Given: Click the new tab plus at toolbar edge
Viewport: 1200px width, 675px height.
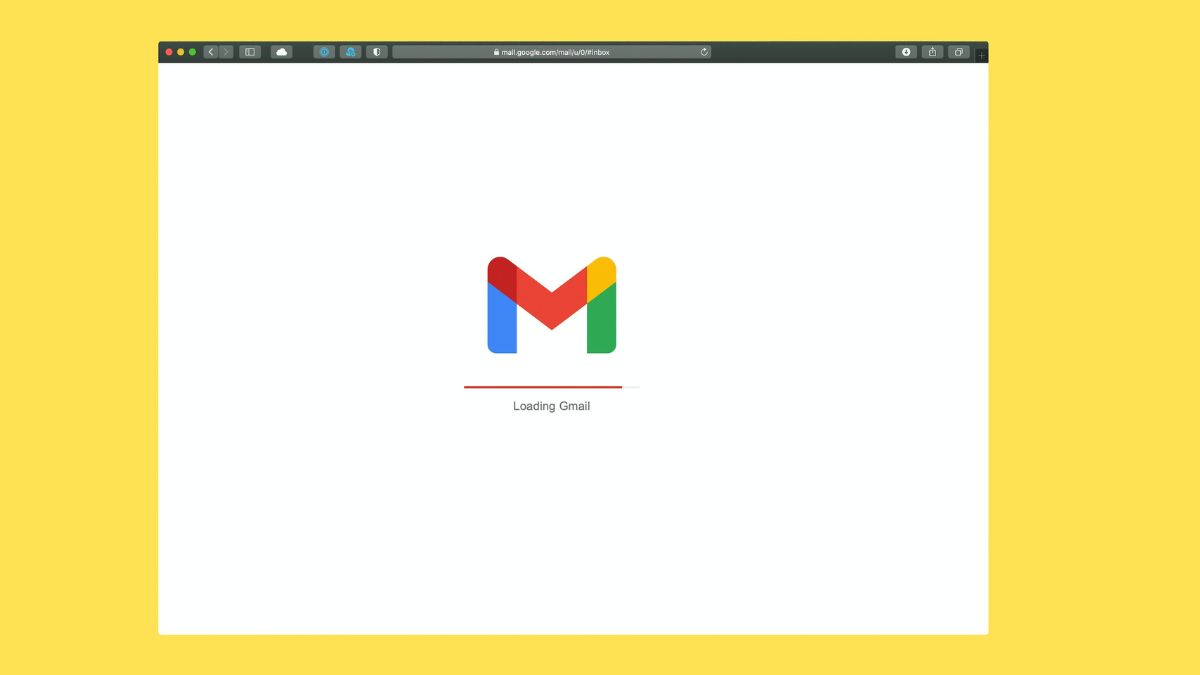Looking at the screenshot, I should (x=982, y=53).
